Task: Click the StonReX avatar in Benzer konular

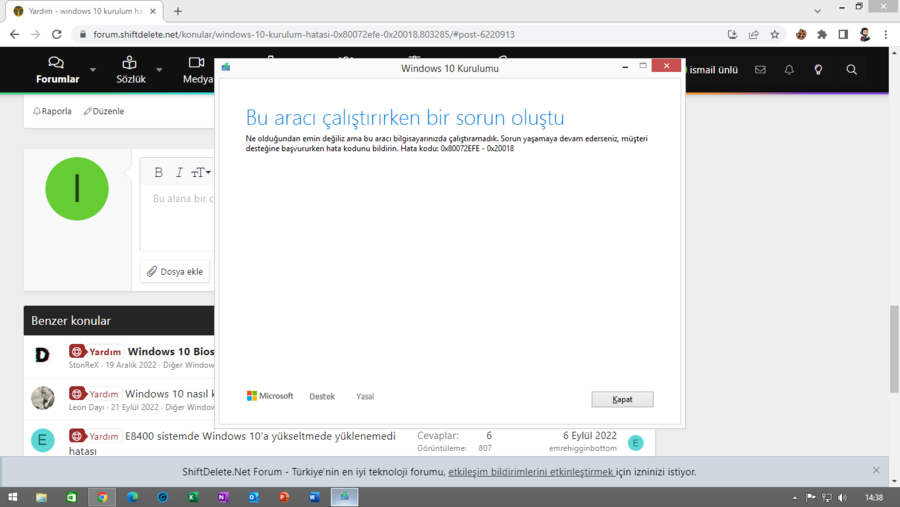Action: [x=42, y=355]
